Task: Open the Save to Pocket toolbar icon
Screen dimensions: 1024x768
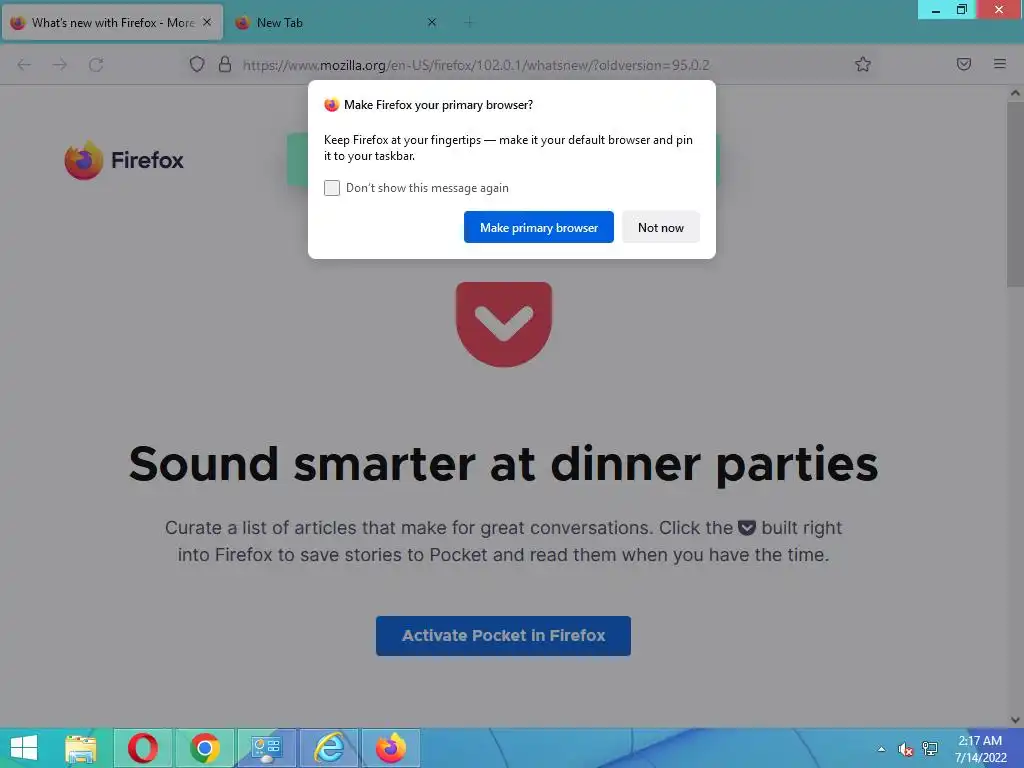Action: pyautogui.click(x=963, y=64)
